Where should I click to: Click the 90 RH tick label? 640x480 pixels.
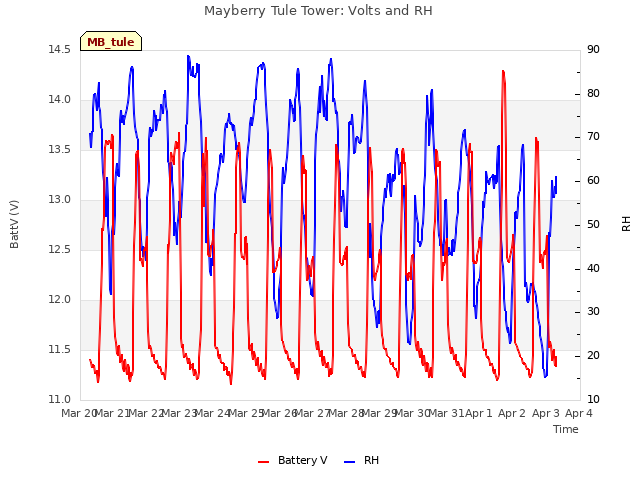[x=593, y=50]
